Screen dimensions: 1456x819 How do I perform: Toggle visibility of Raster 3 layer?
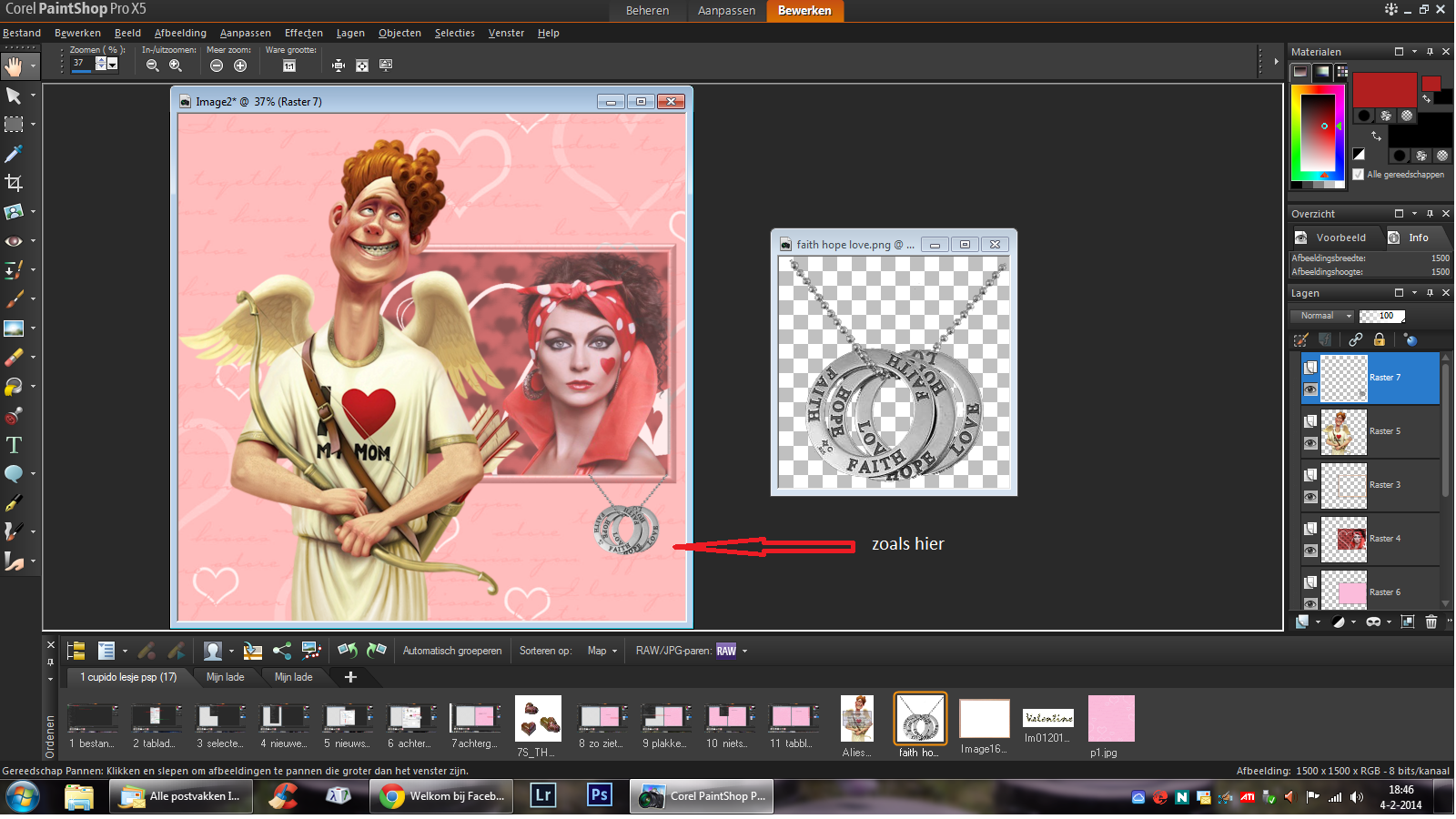point(1310,498)
